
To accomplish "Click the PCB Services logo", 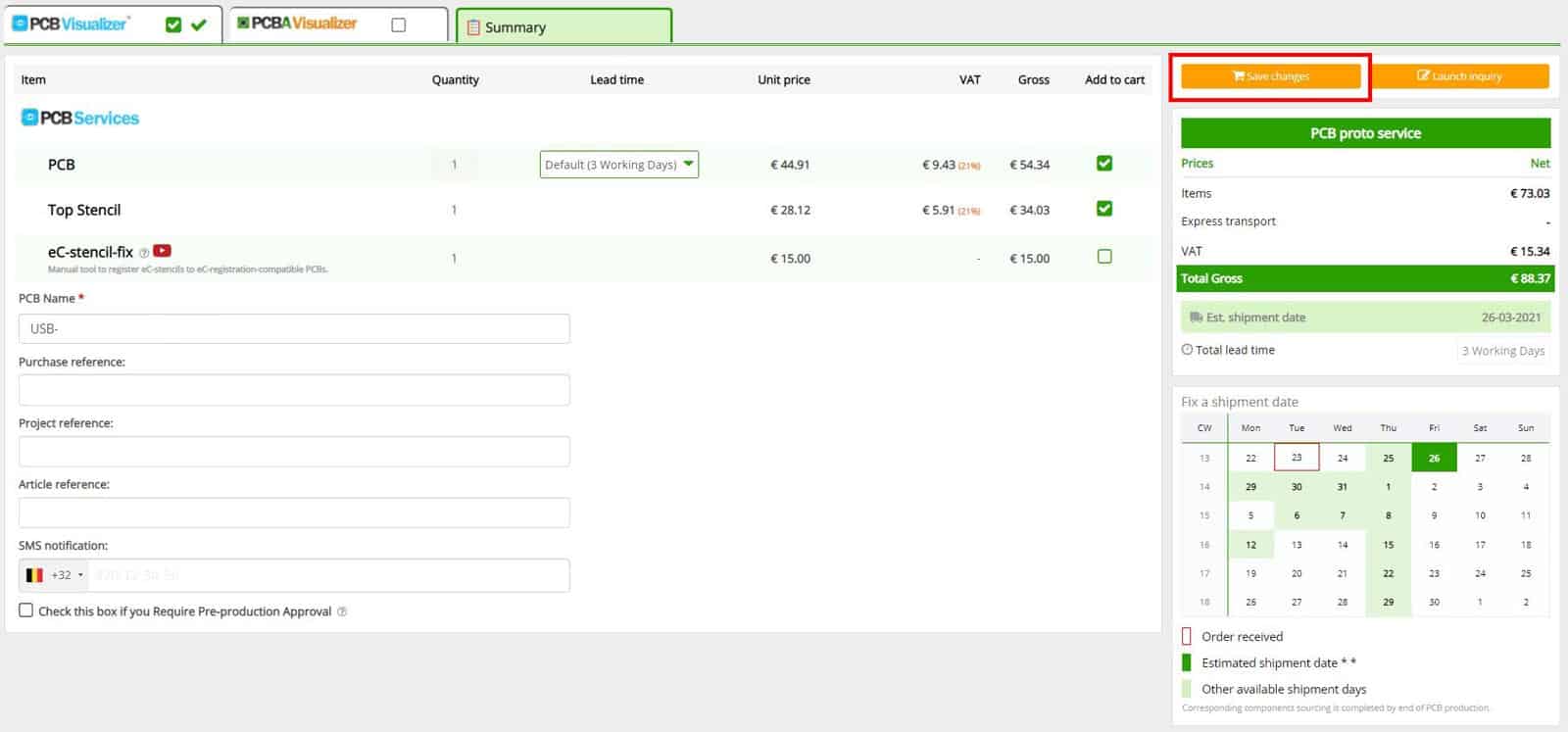I will (79, 118).
